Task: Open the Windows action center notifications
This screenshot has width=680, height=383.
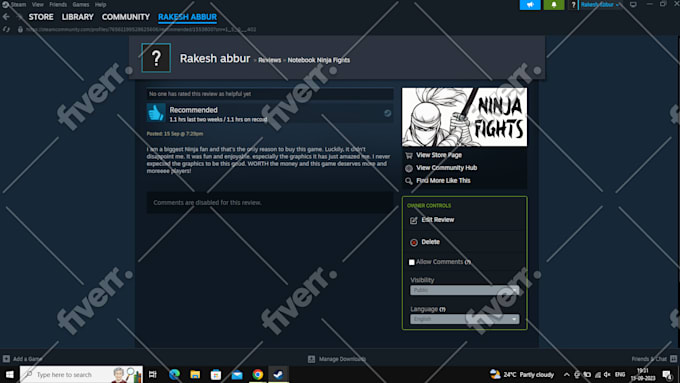Action: click(x=667, y=374)
